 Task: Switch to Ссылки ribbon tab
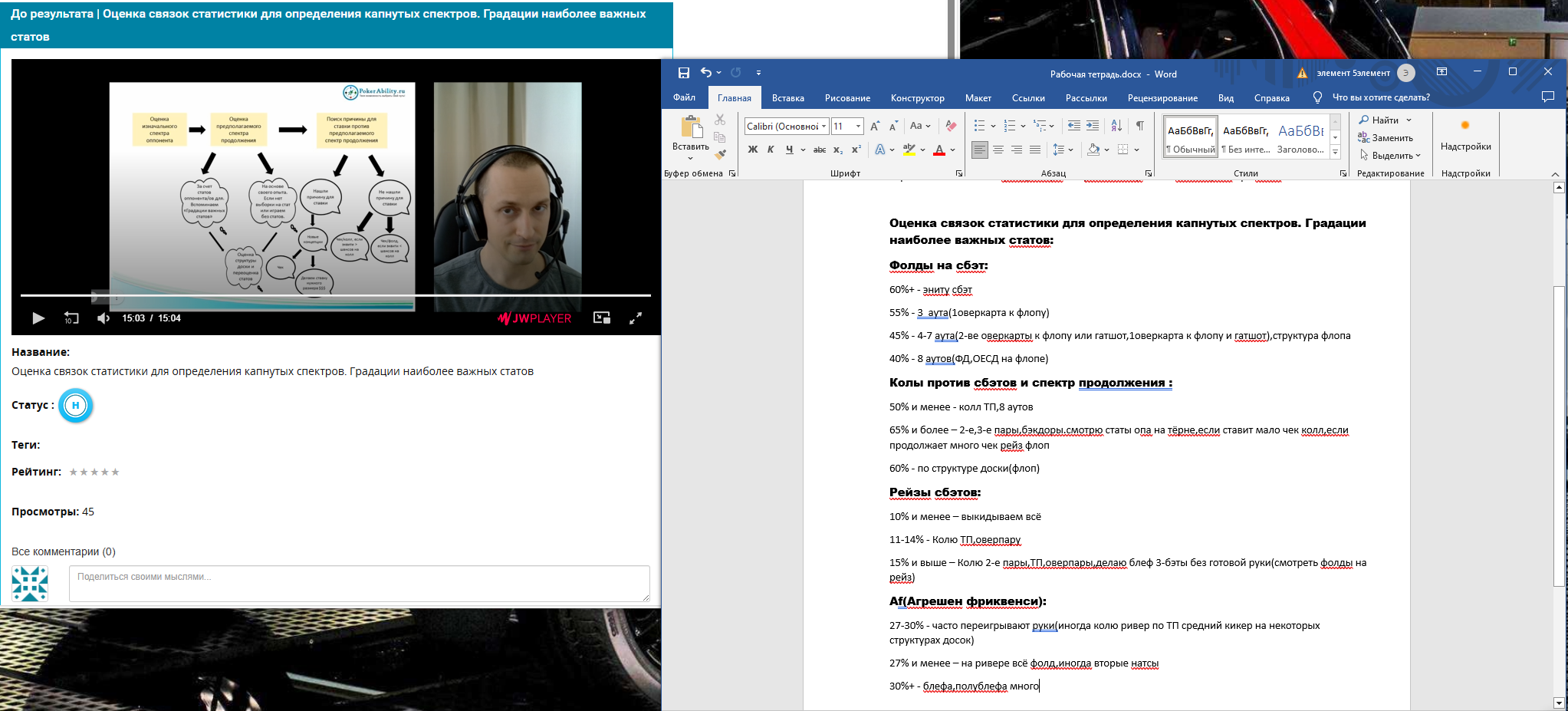tap(1028, 98)
